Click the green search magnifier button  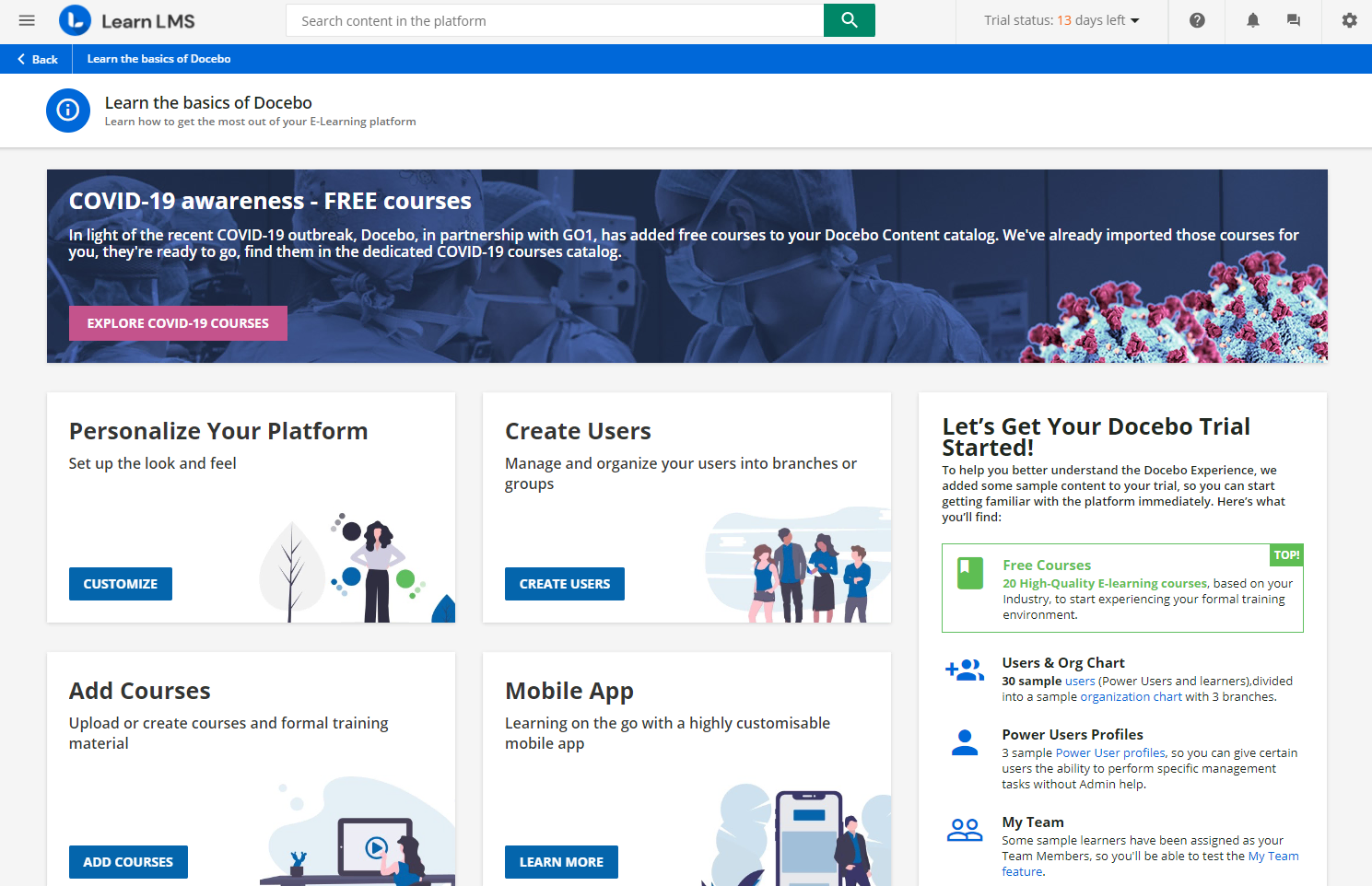[x=850, y=20]
